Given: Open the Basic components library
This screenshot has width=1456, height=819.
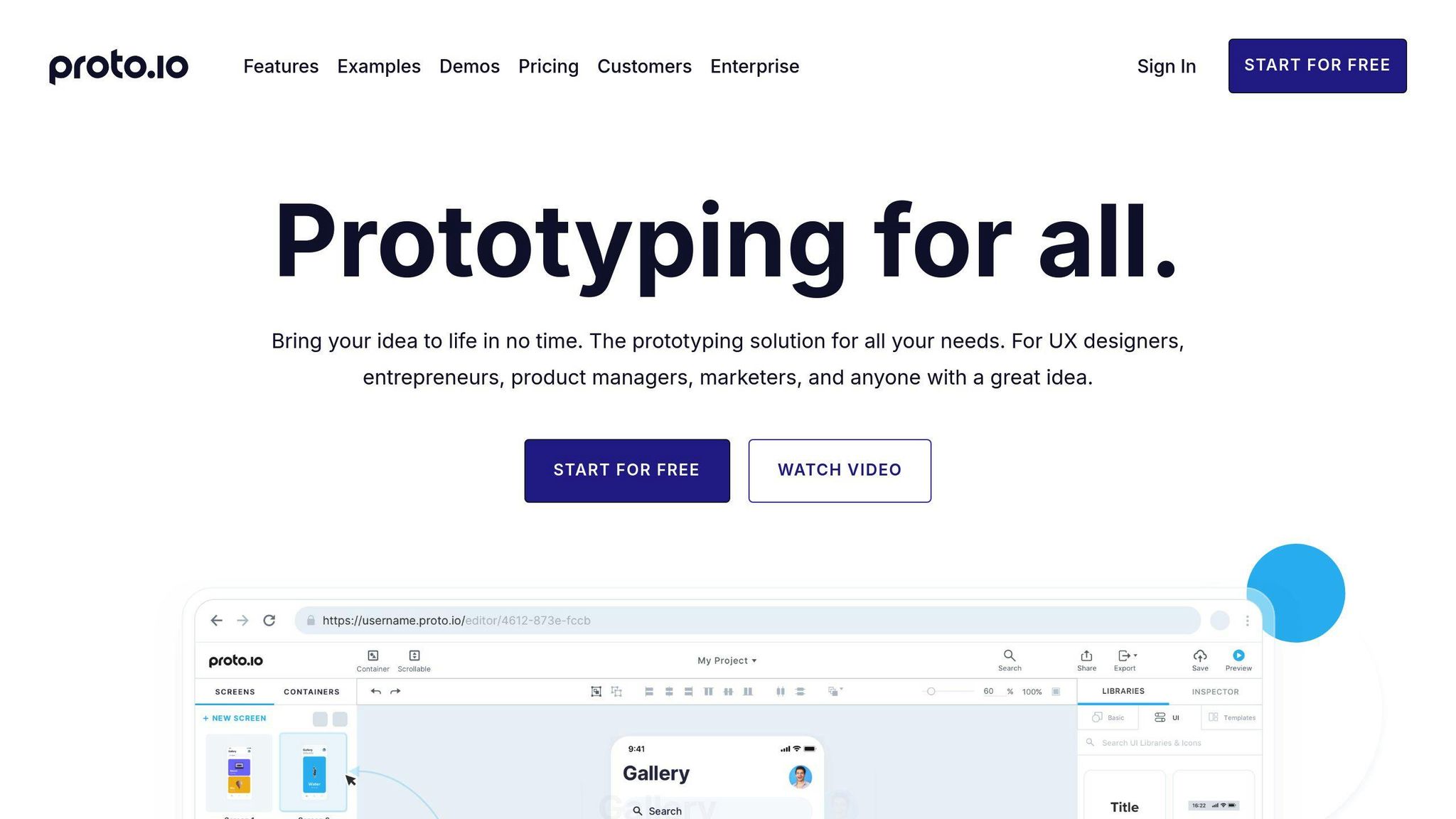Looking at the screenshot, I should click(x=1108, y=717).
